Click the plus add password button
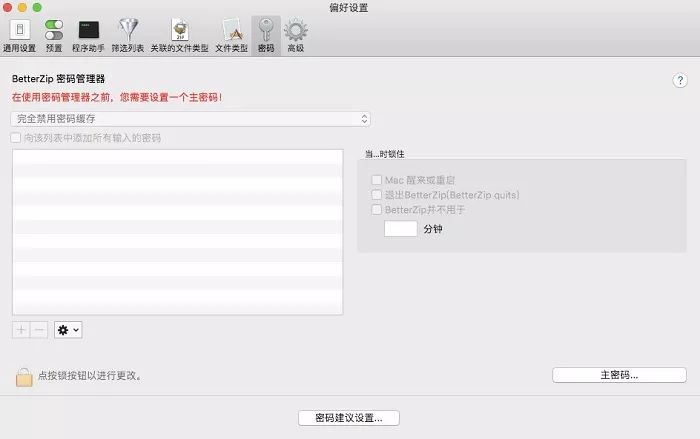700x439 pixels. [21, 330]
